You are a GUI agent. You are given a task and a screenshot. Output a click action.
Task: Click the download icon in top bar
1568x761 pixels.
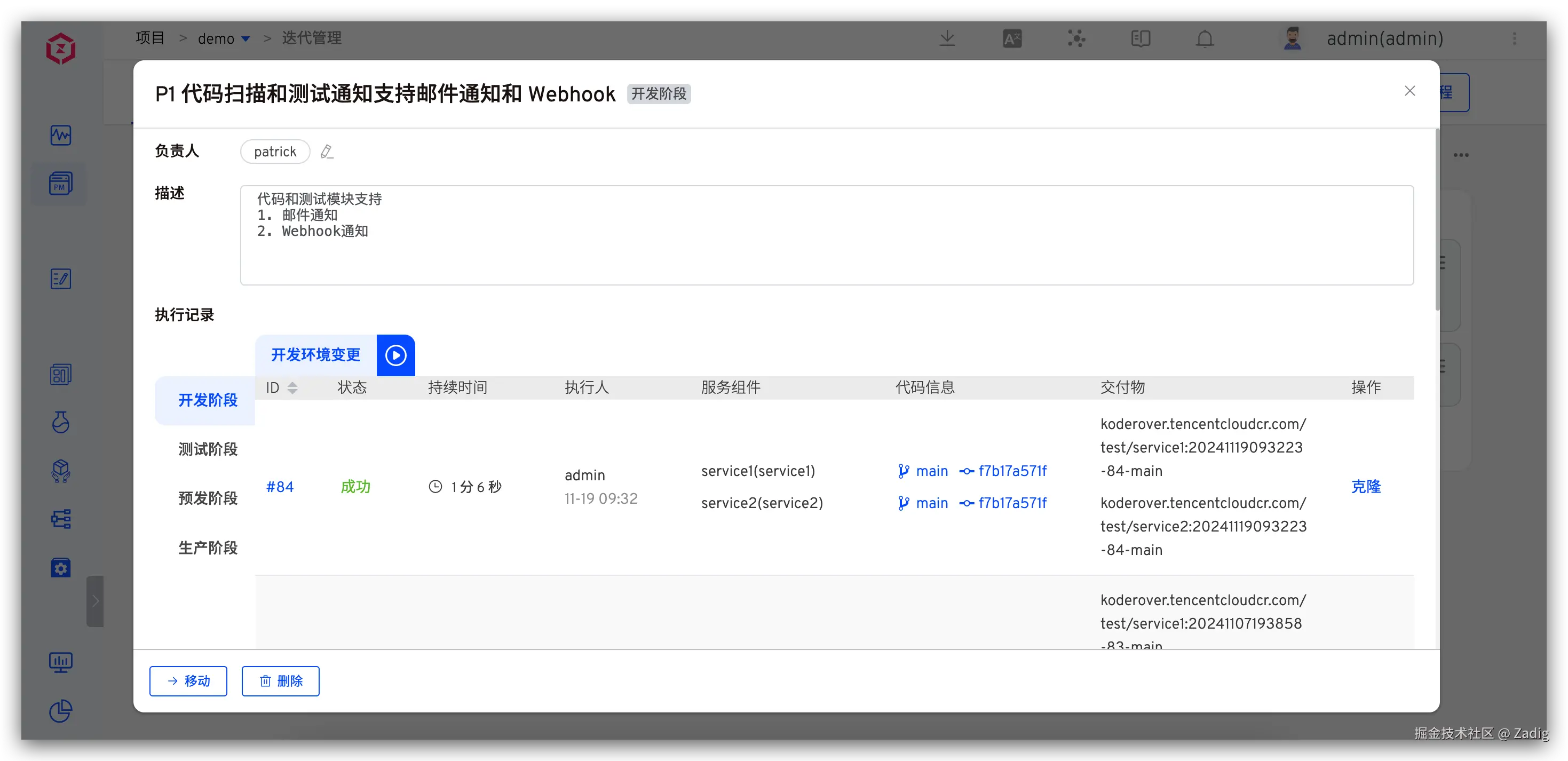point(947,39)
